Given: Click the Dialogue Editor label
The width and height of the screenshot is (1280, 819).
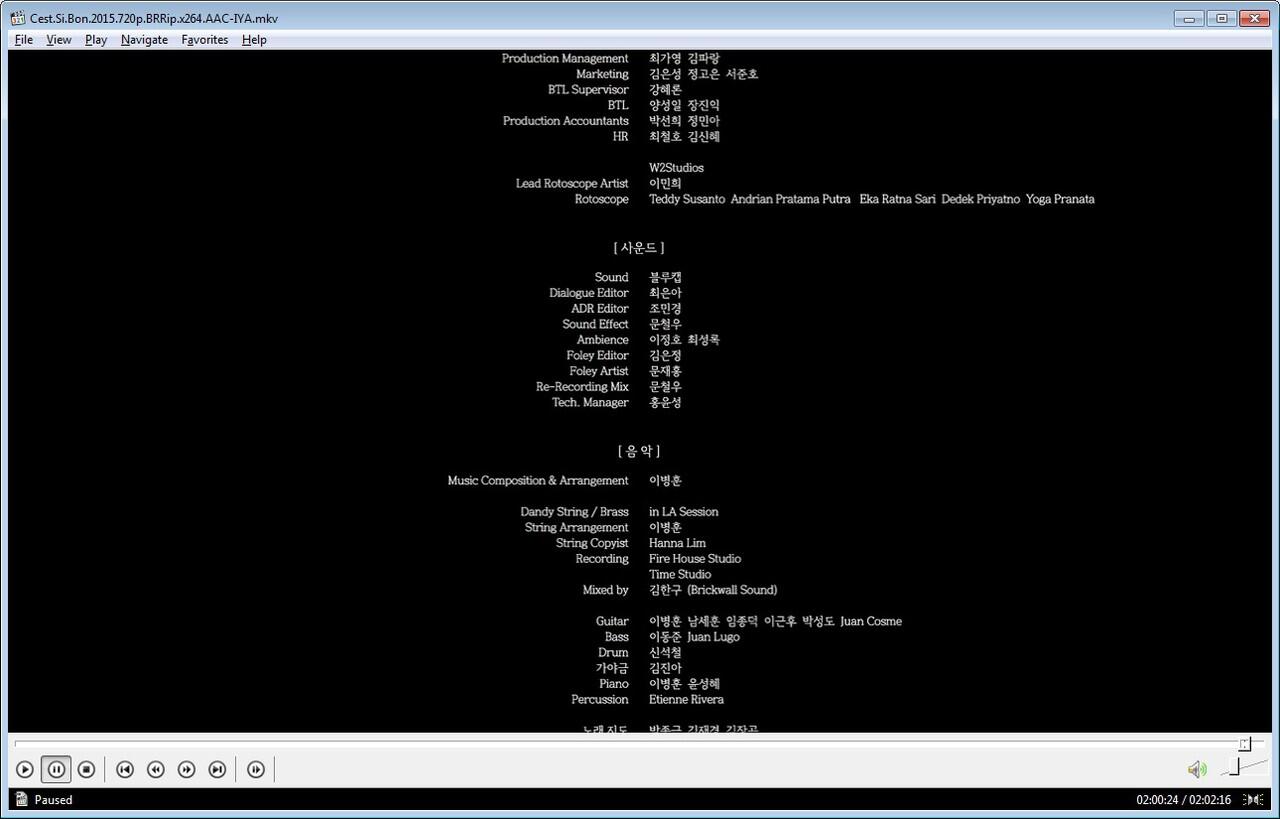Looking at the screenshot, I should tap(589, 293).
